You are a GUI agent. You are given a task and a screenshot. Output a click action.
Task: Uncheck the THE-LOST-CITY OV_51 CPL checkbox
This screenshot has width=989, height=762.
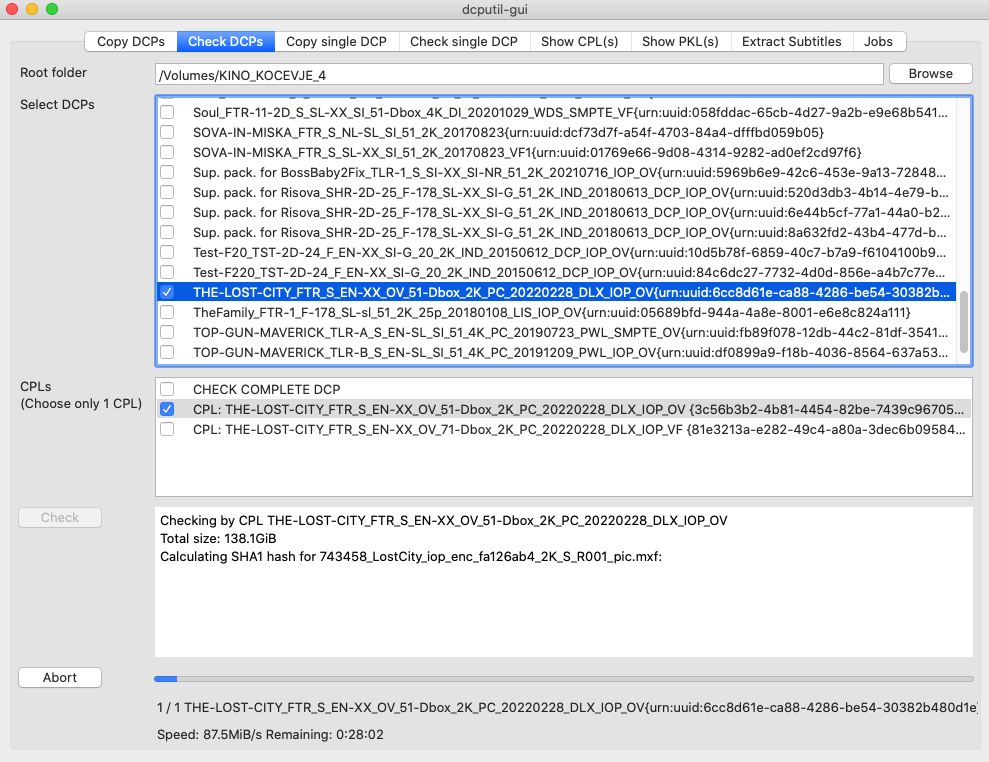168,409
